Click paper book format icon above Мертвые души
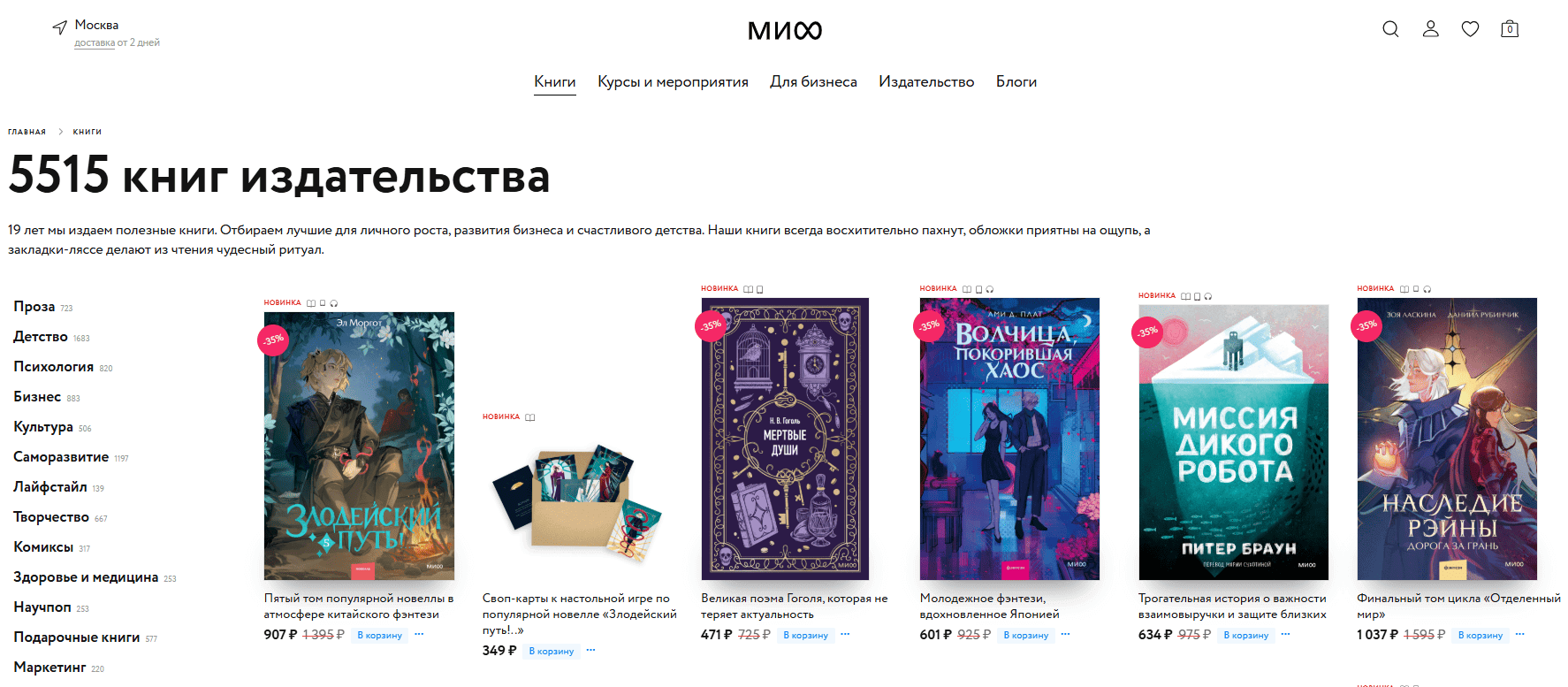Image resolution: width=1568 pixels, height=687 pixels. 749,289
